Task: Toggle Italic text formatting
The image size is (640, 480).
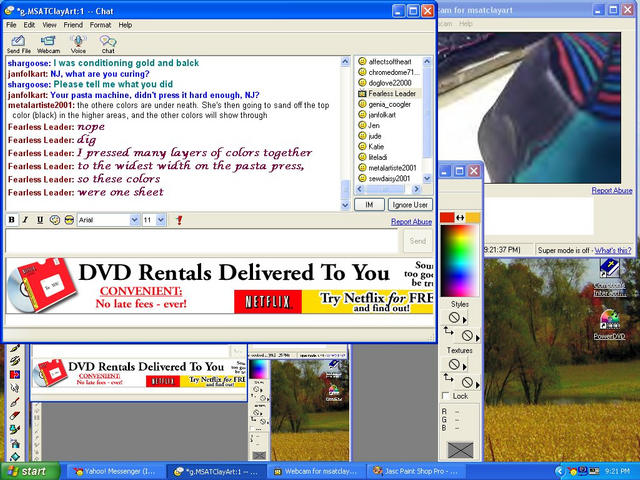Action: 25,220
